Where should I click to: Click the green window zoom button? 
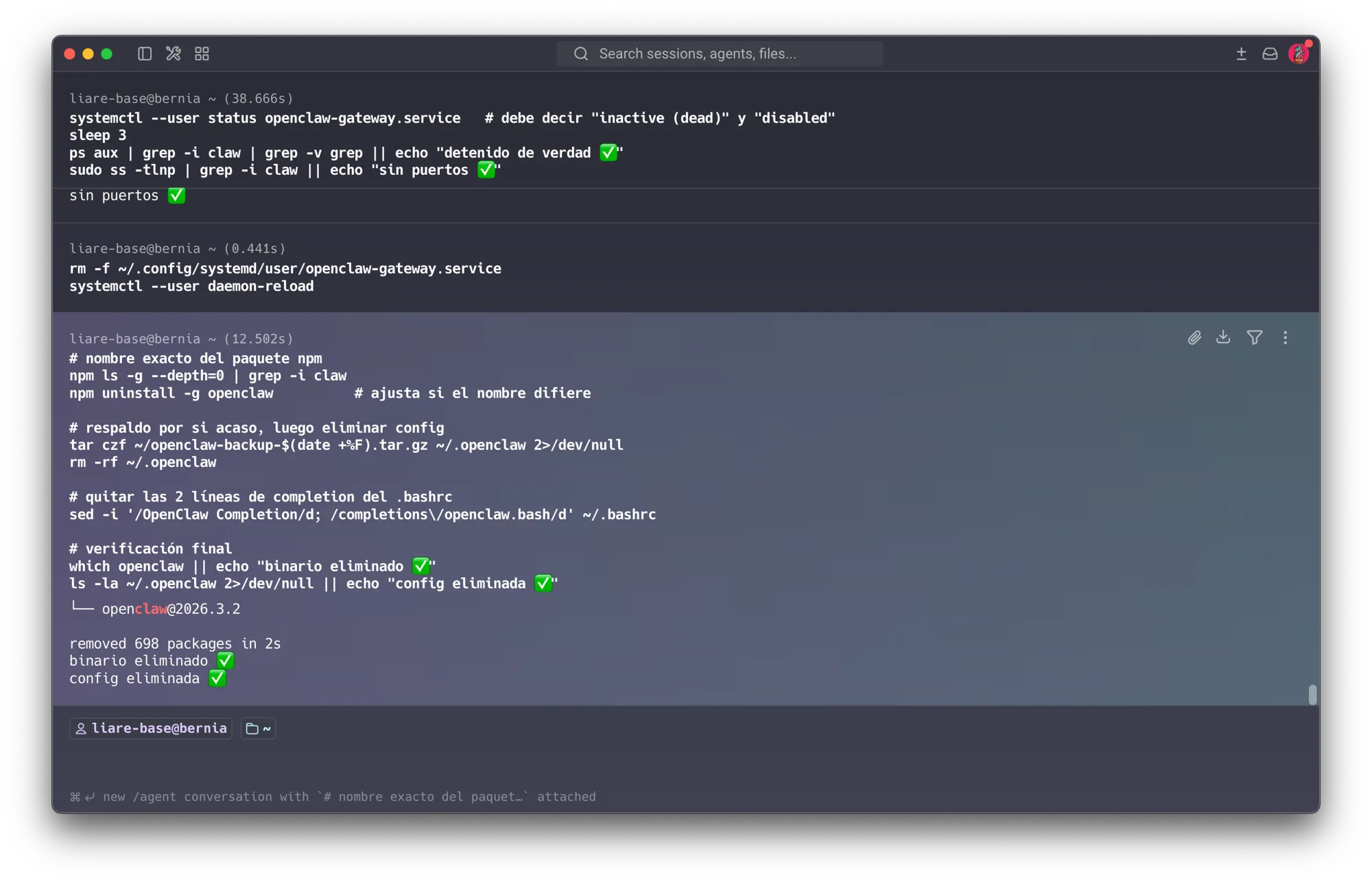[x=107, y=53]
